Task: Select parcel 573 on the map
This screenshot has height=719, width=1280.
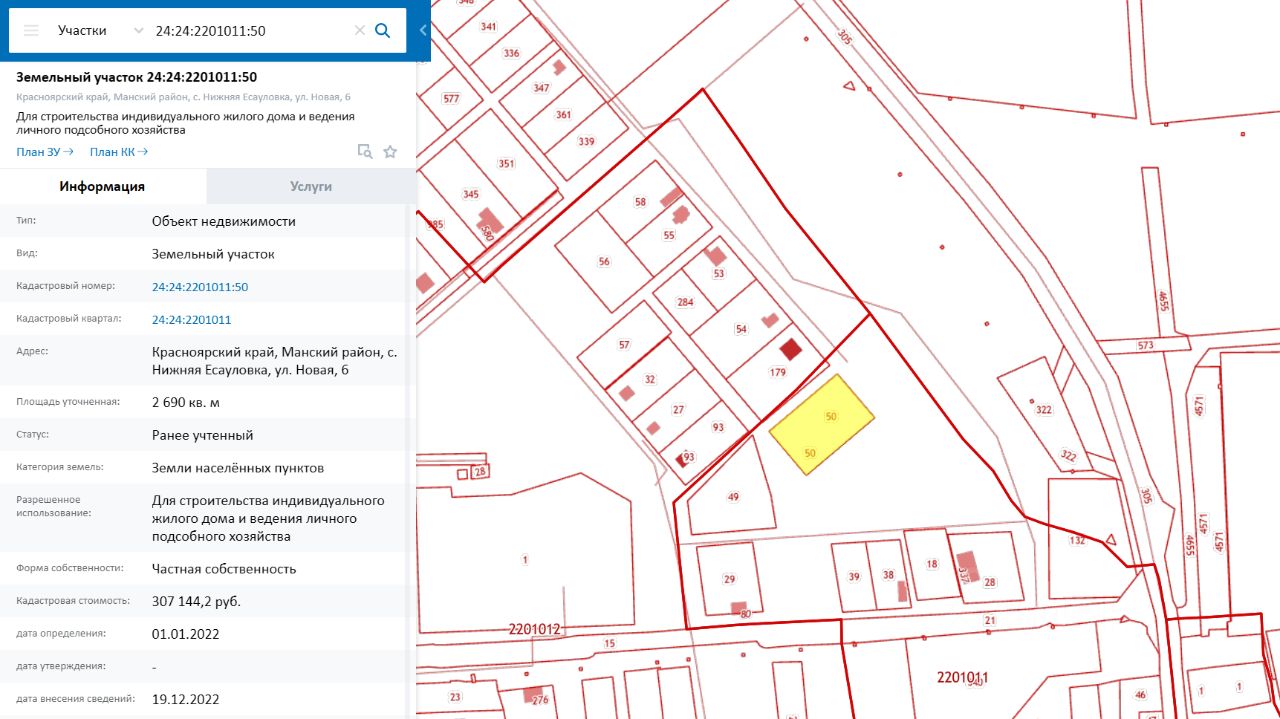Action: coord(1145,346)
